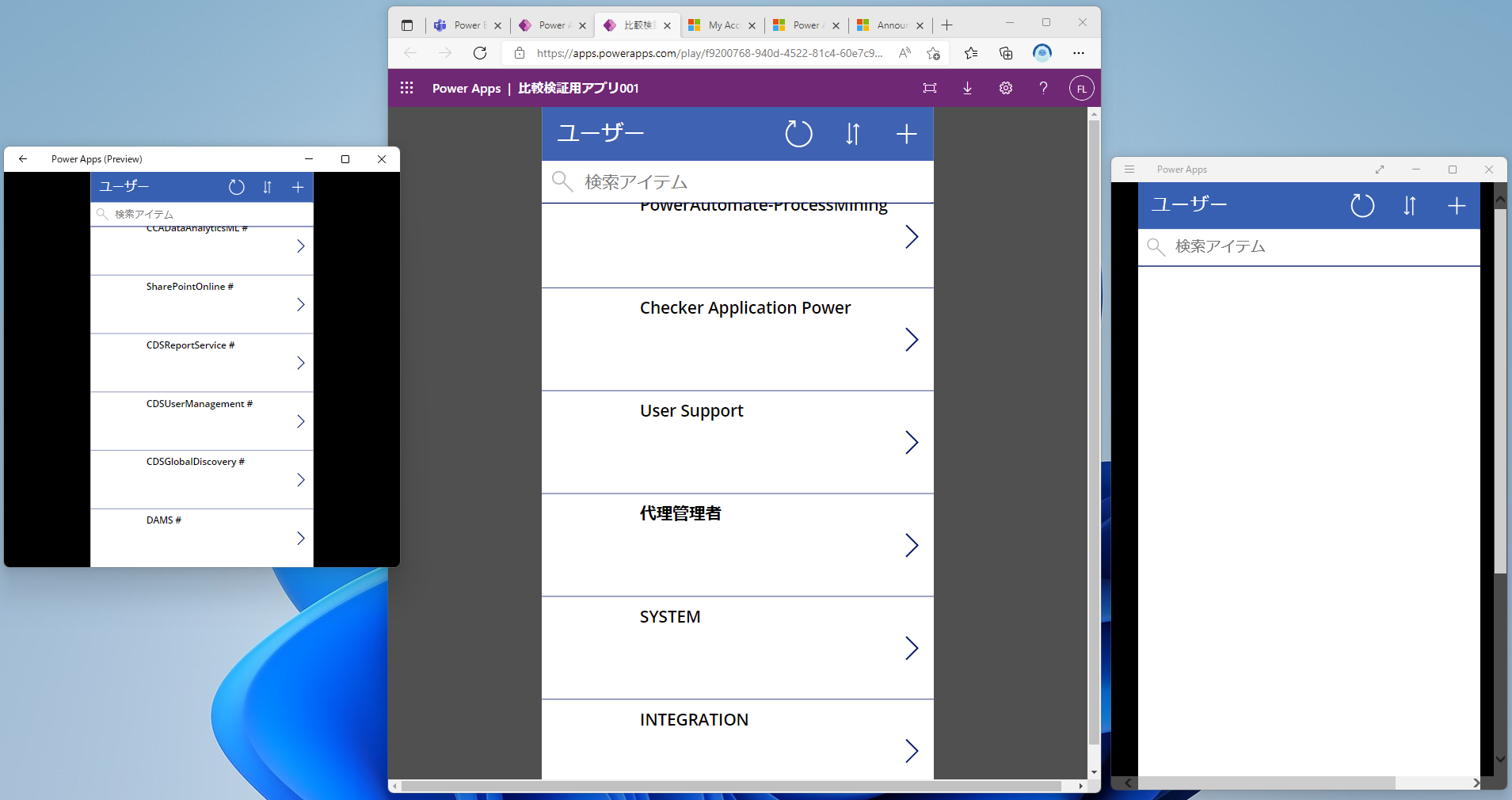This screenshot has width=1512, height=800.
Task: Open a new browser tab
Action: point(946,25)
